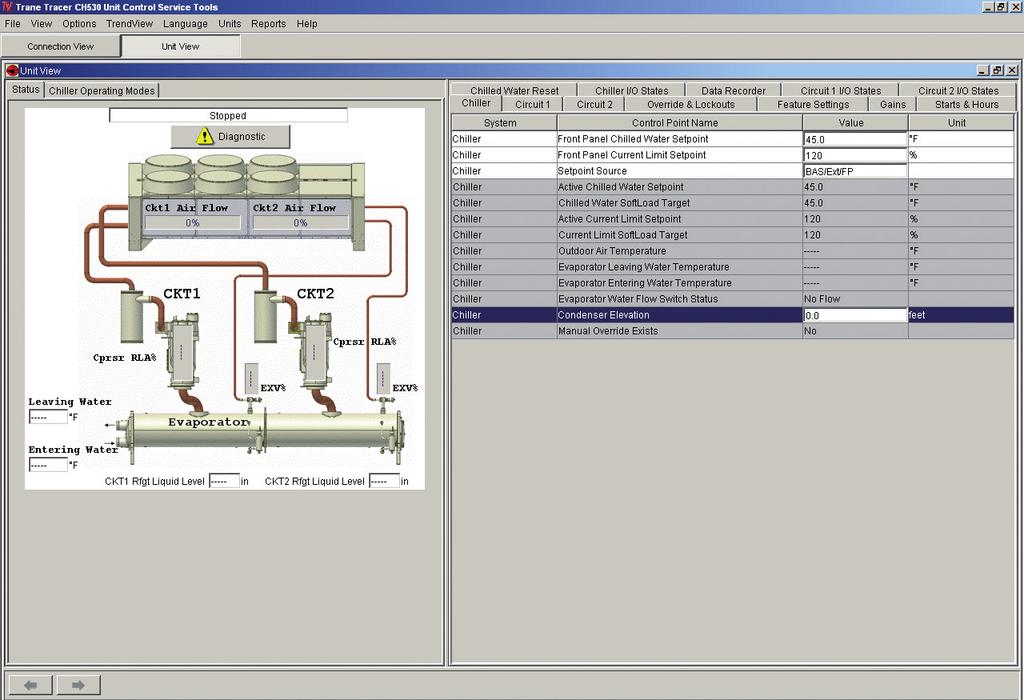The image size is (1024, 700).
Task: Select the Manual Override Exists row
Action: coord(732,331)
